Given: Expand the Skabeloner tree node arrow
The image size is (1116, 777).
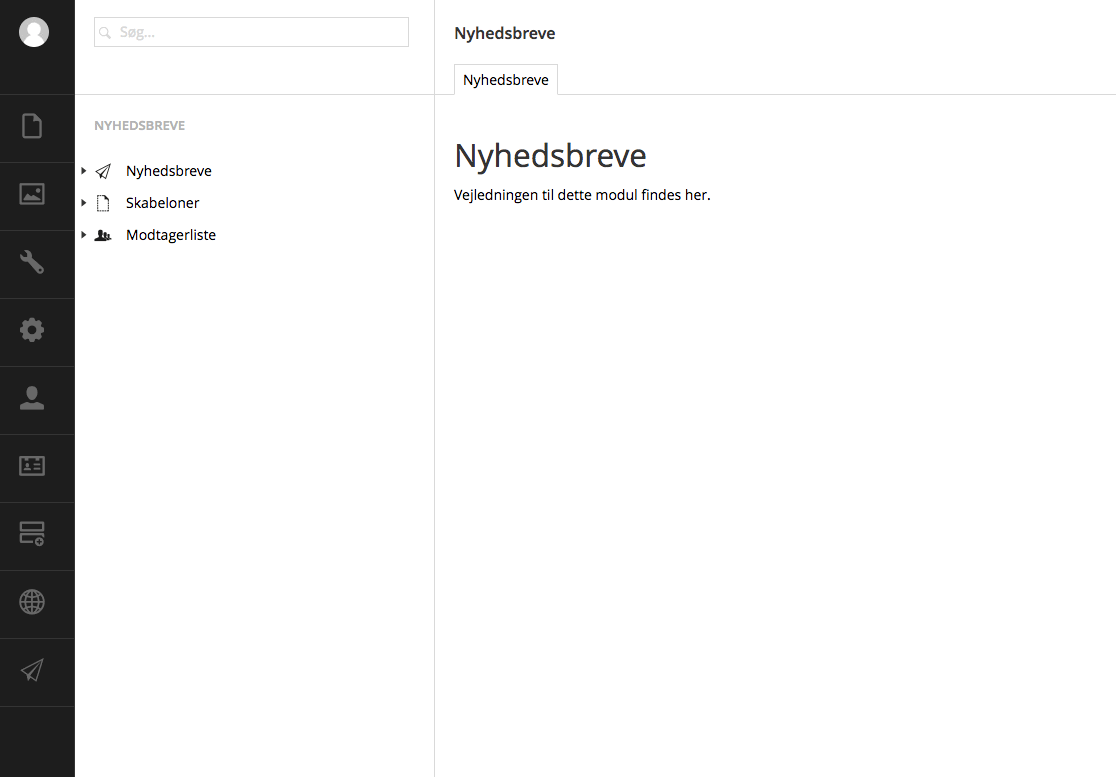Looking at the screenshot, I should click(84, 203).
